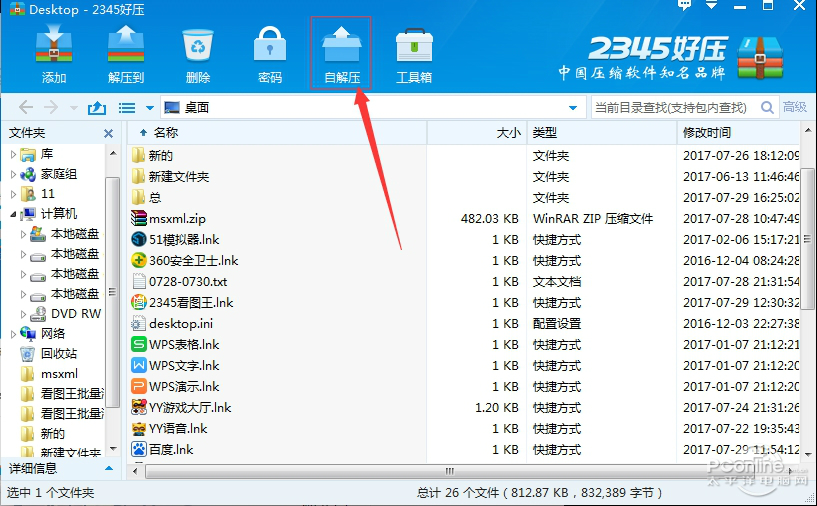The height and width of the screenshot is (506, 817).
Task: Open the feedback chat bubble icon
Action: click(x=685, y=5)
